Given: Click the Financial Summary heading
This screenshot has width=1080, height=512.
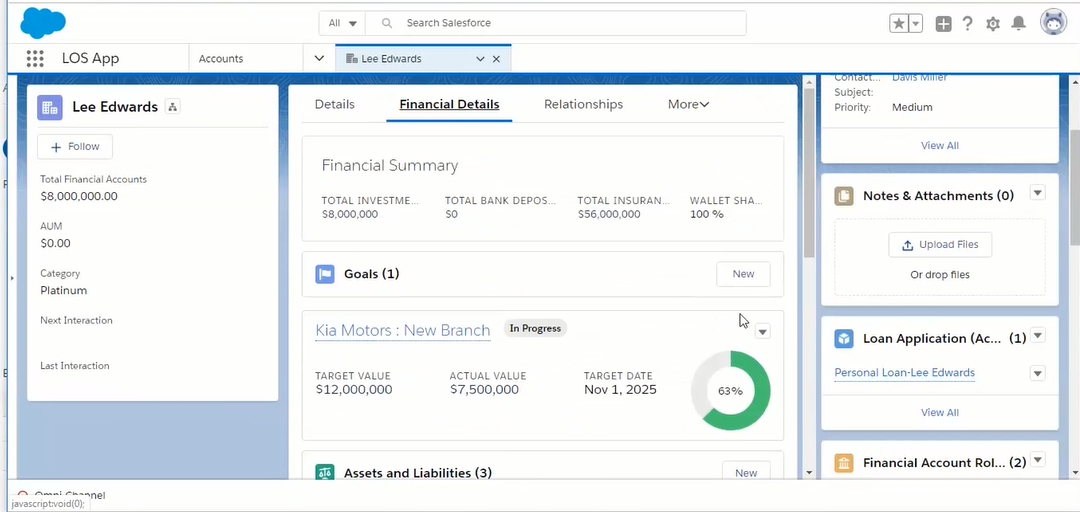Looking at the screenshot, I should point(390,166).
